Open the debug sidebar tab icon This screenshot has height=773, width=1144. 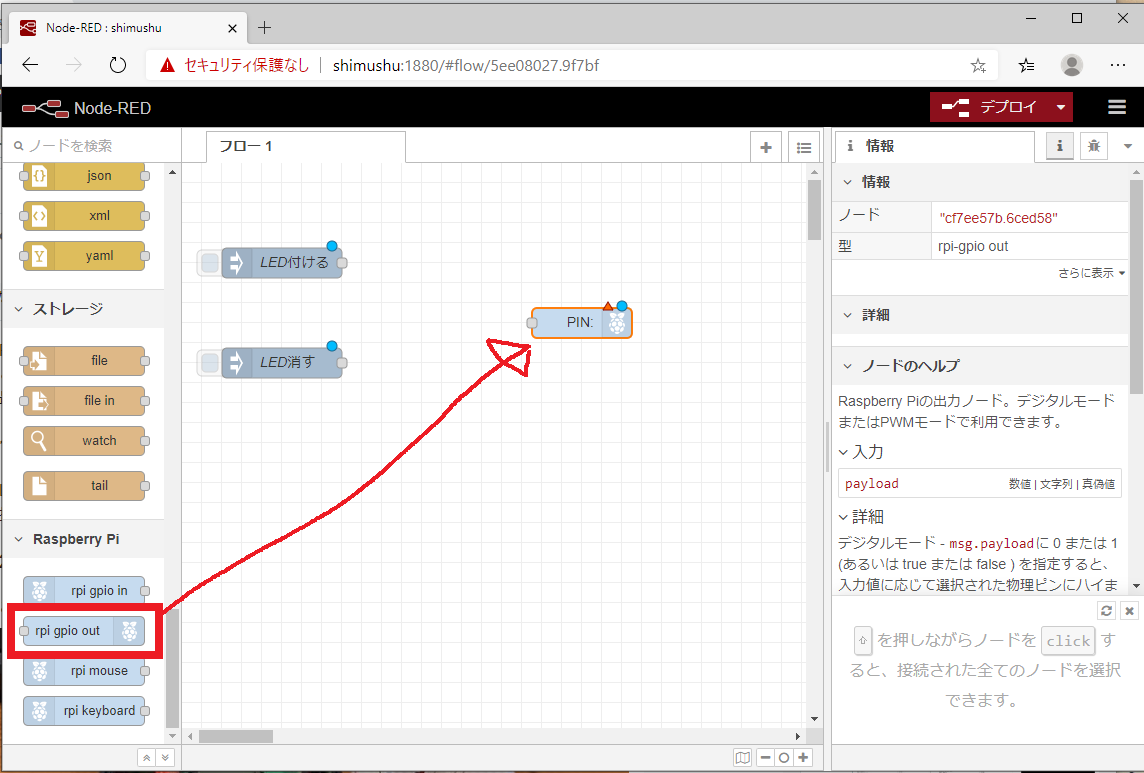tap(1094, 146)
